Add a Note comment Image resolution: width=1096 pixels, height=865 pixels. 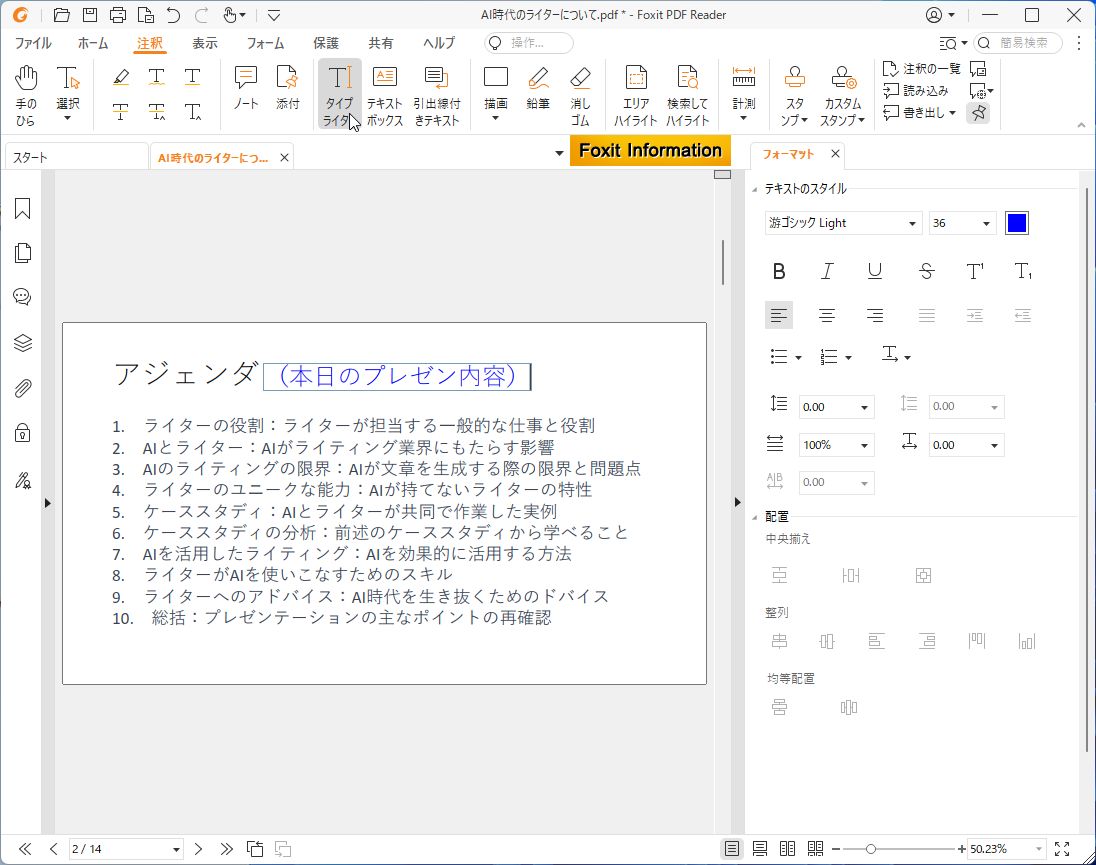246,88
